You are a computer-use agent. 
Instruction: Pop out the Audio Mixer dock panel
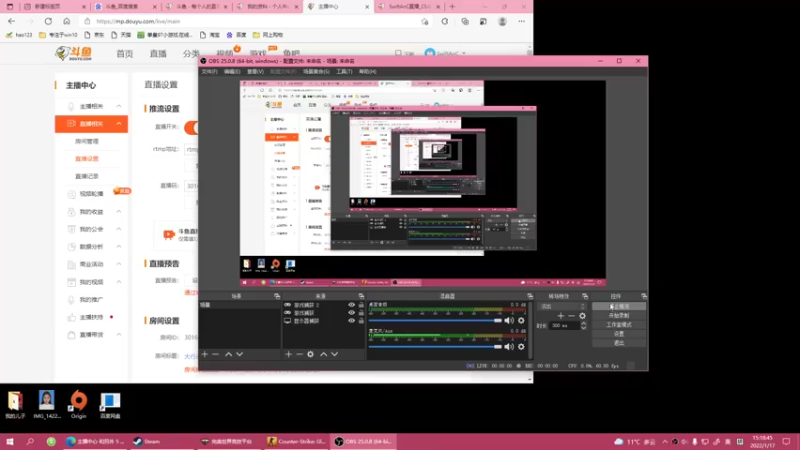click(530, 296)
